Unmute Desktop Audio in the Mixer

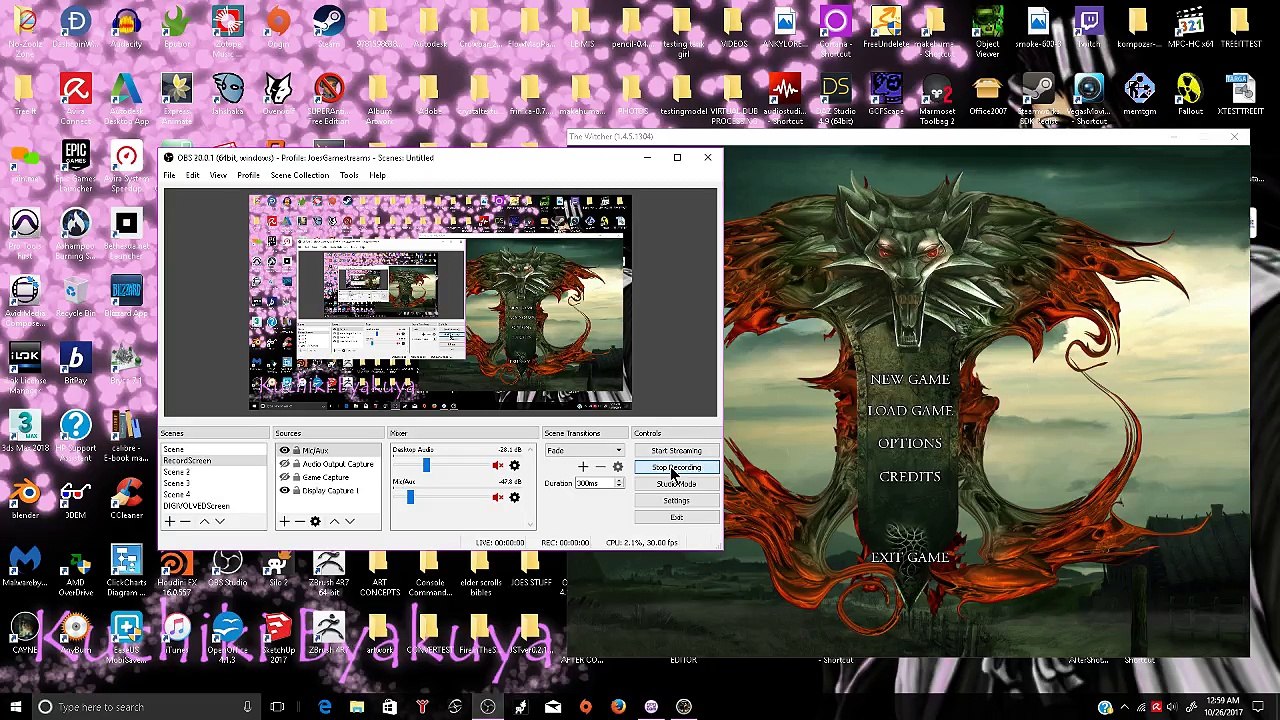point(497,466)
